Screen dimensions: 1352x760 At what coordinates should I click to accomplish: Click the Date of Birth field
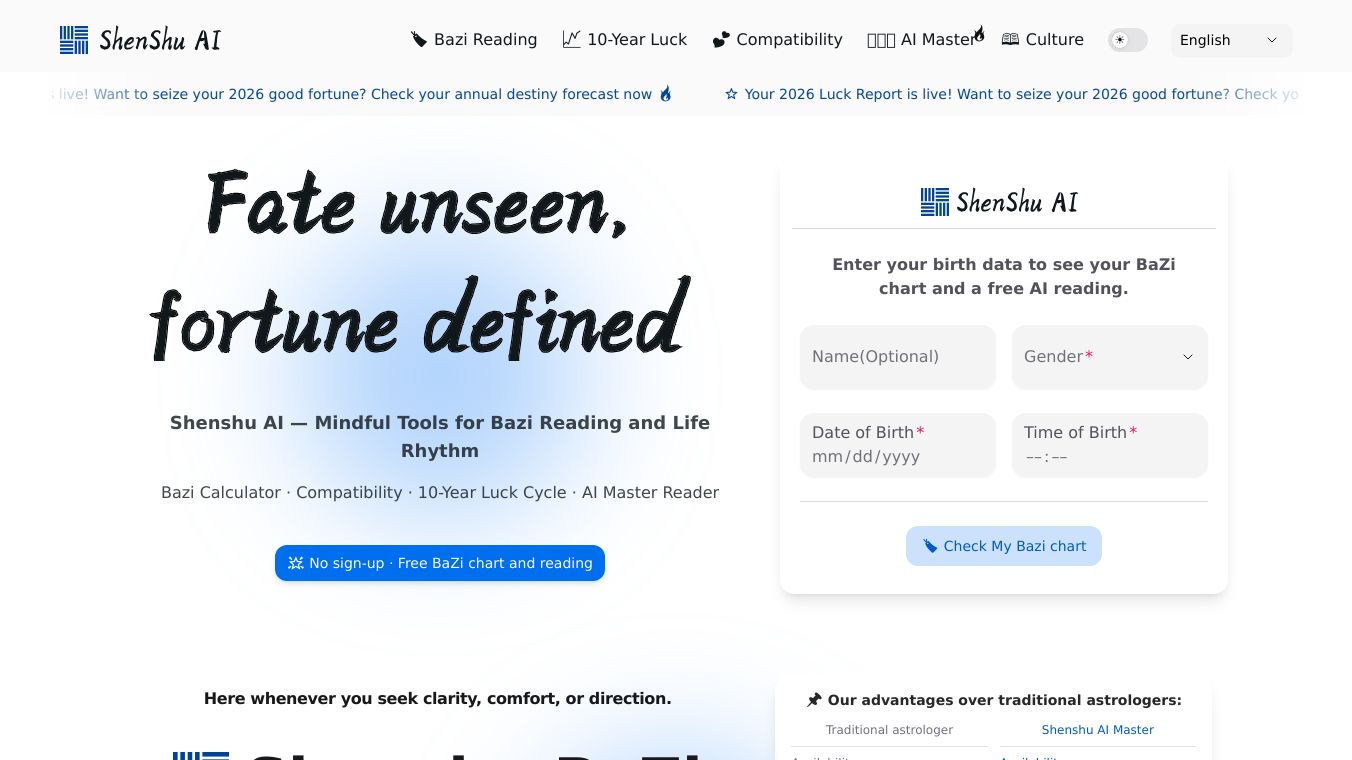coord(898,445)
